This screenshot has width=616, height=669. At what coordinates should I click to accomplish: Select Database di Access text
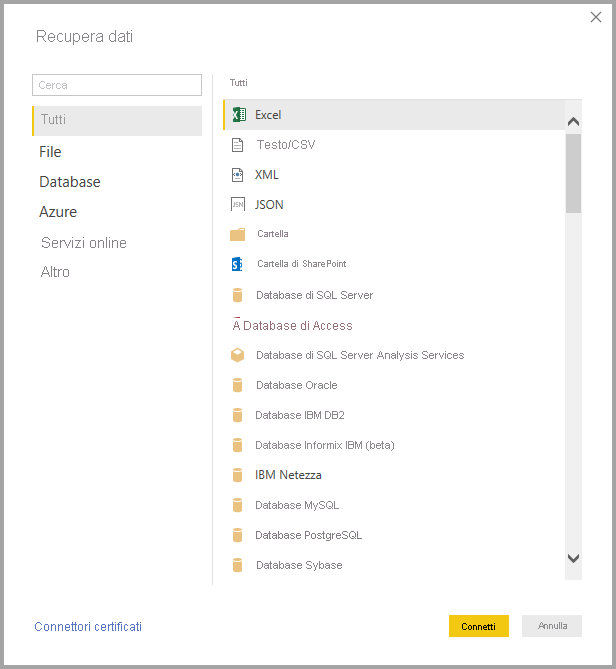pyautogui.click(x=298, y=326)
